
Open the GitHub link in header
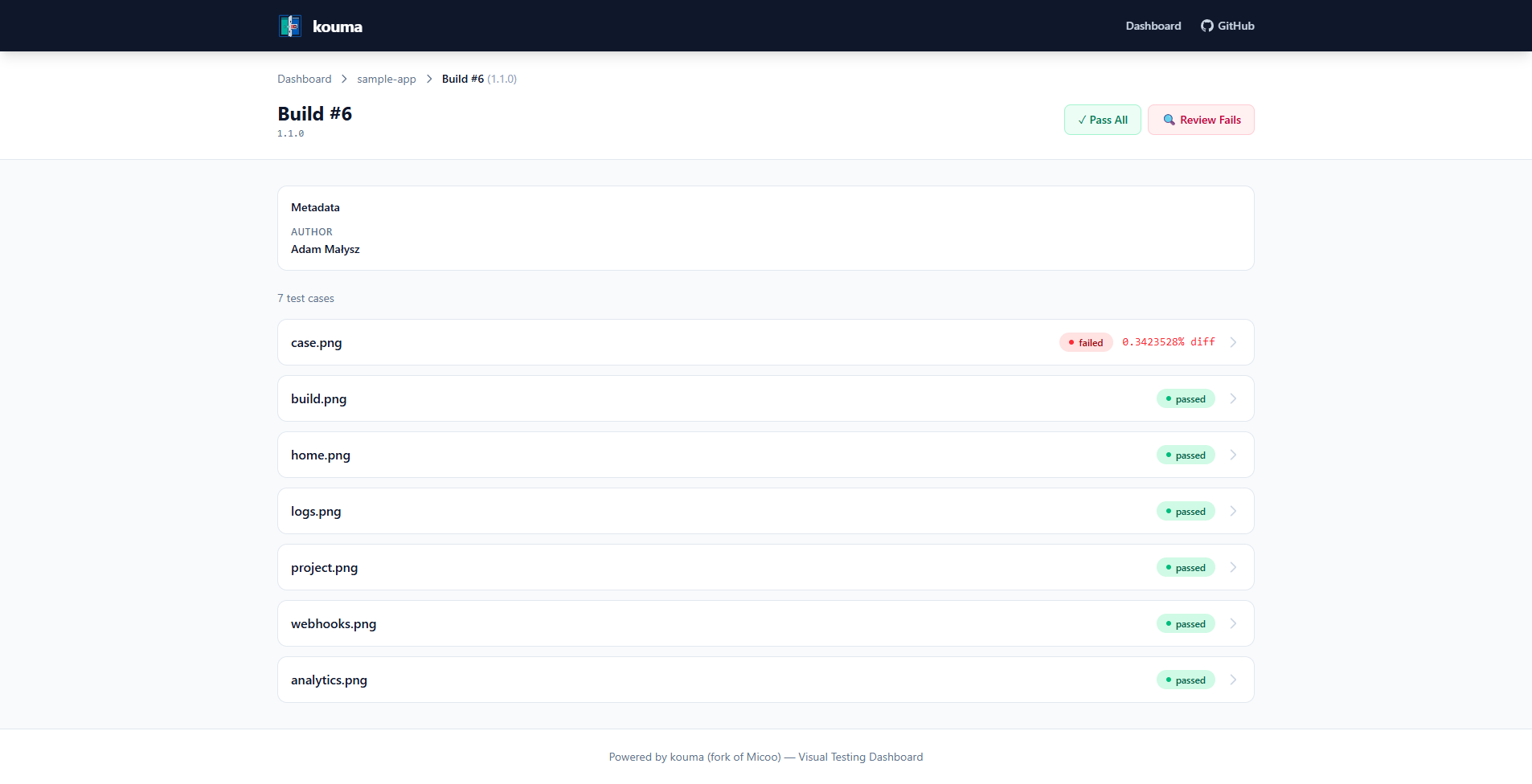coord(1227,26)
